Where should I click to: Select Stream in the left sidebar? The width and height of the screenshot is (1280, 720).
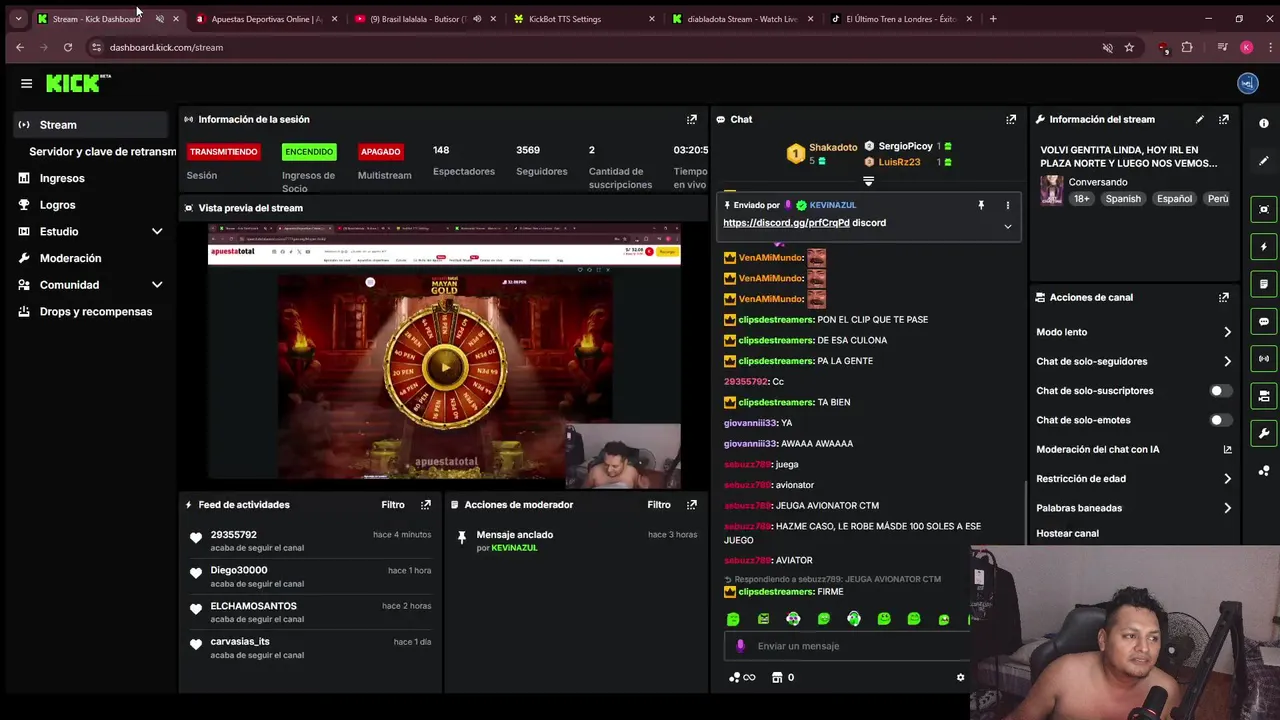[x=91, y=125]
